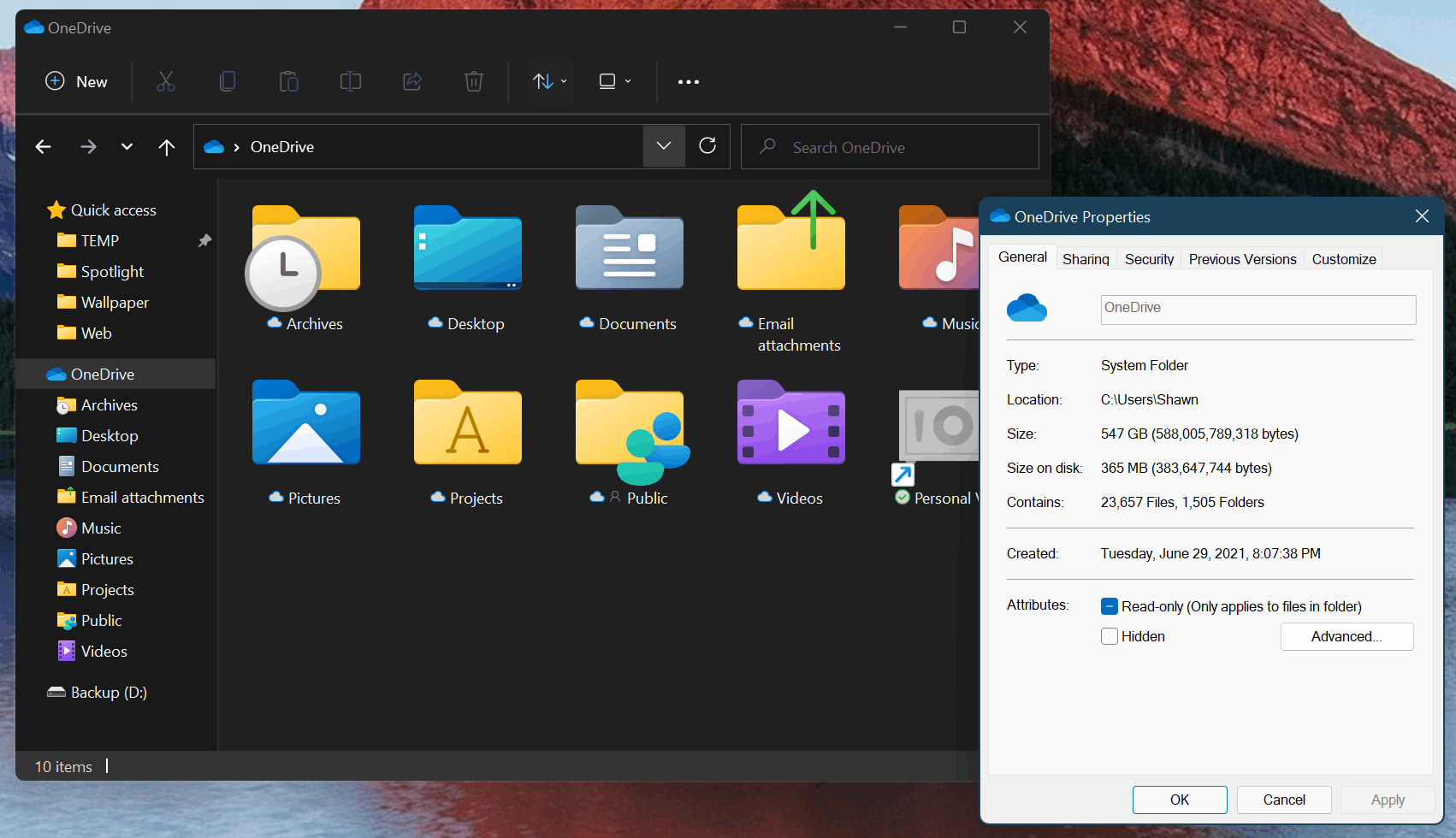1456x838 pixels.
Task: Maximize the OneDrive Explorer window
Action: tap(960, 27)
